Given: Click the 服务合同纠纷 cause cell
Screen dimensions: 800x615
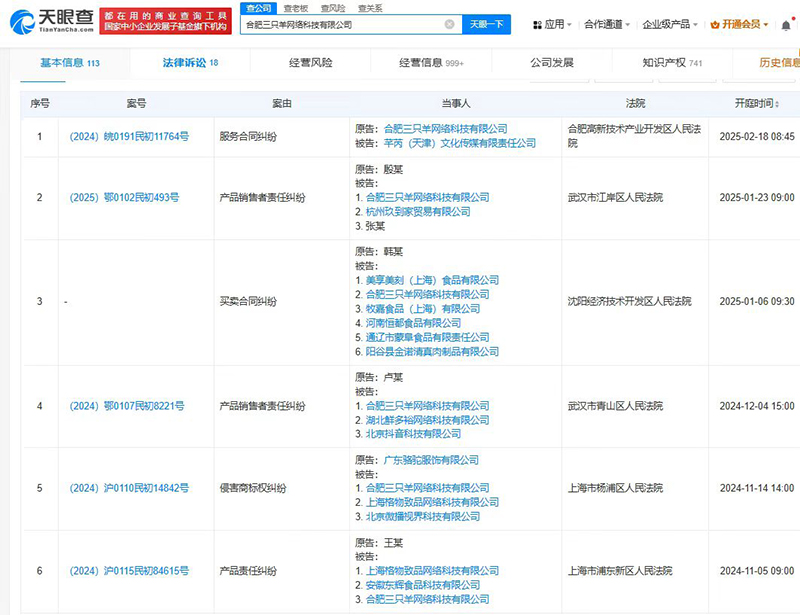Looking at the screenshot, I should click(248, 136).
